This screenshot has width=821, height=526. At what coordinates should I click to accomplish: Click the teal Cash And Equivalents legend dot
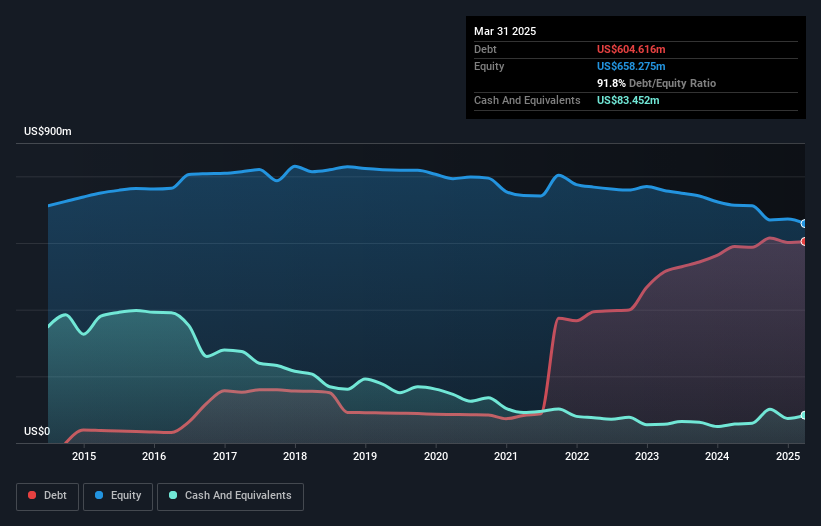click(x=173, y=495)
